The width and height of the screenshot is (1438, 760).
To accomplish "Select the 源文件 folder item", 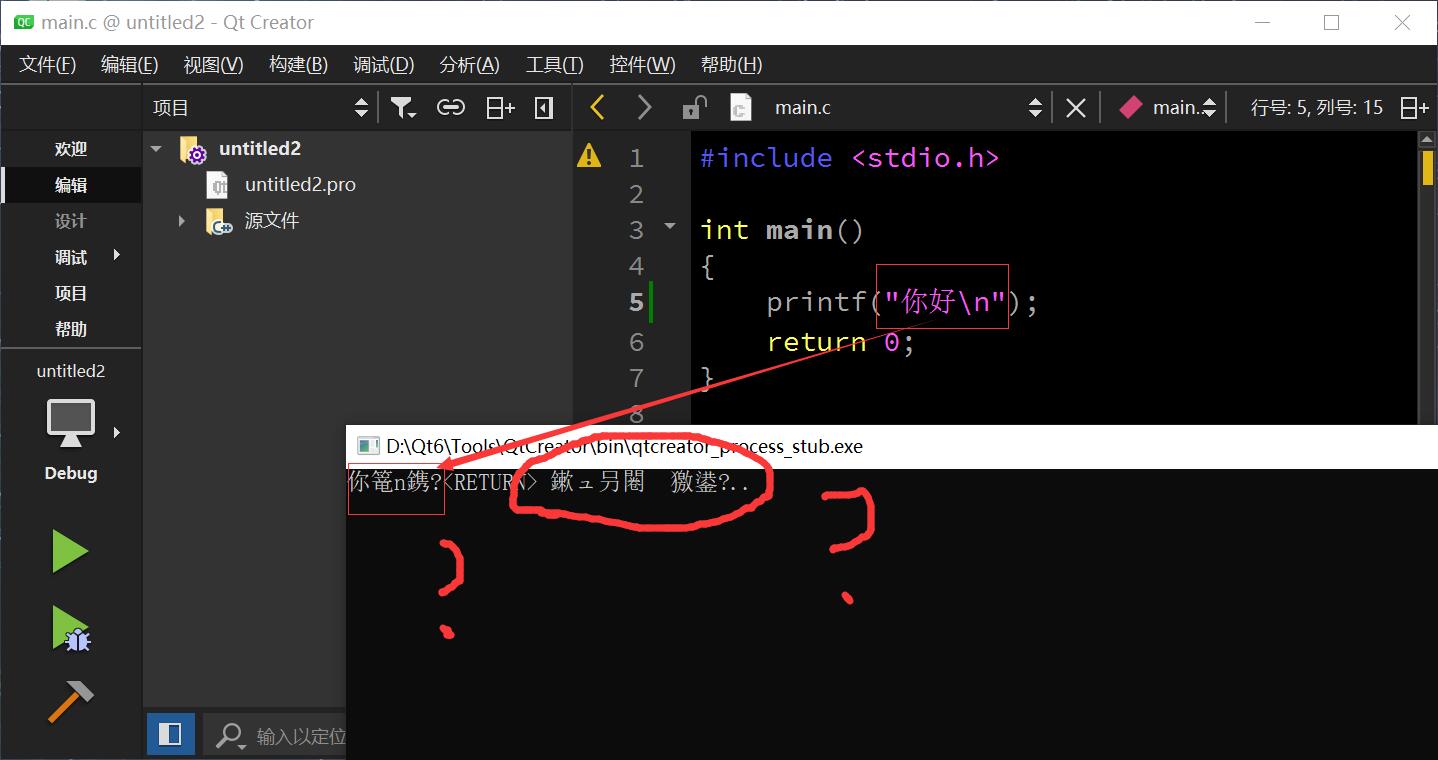I will [x=272, y=221].
